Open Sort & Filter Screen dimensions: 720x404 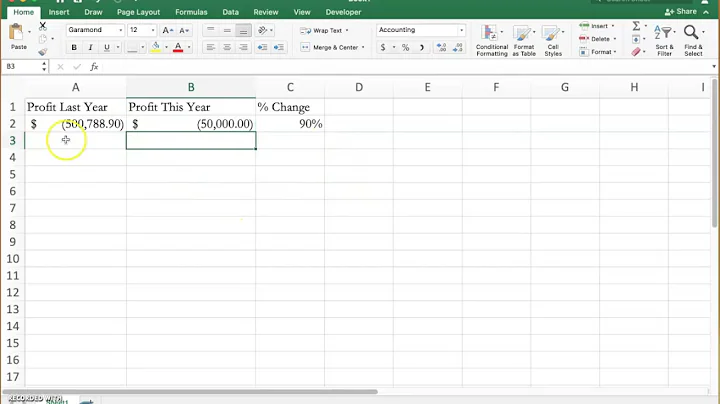[664, 40]
